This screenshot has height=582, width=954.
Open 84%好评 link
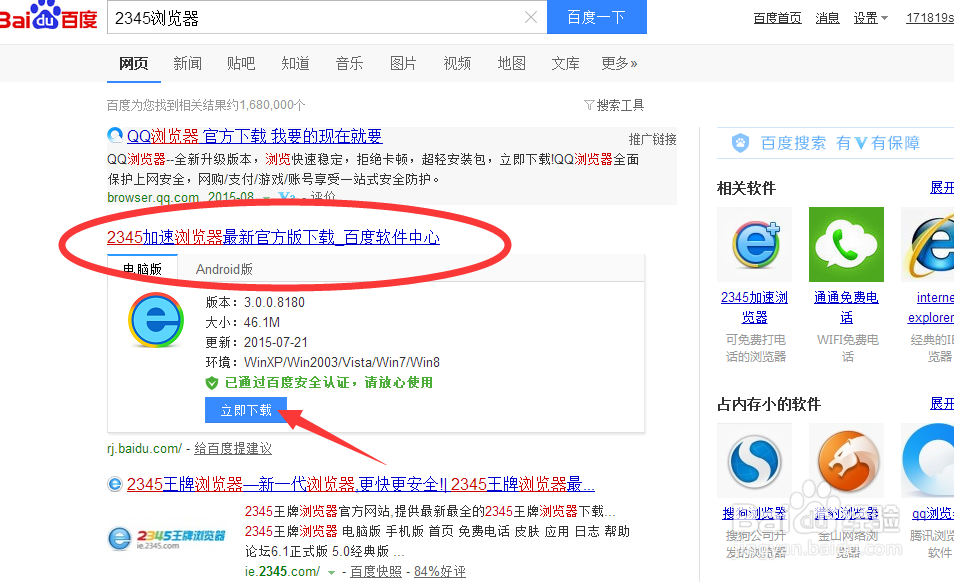440,572
